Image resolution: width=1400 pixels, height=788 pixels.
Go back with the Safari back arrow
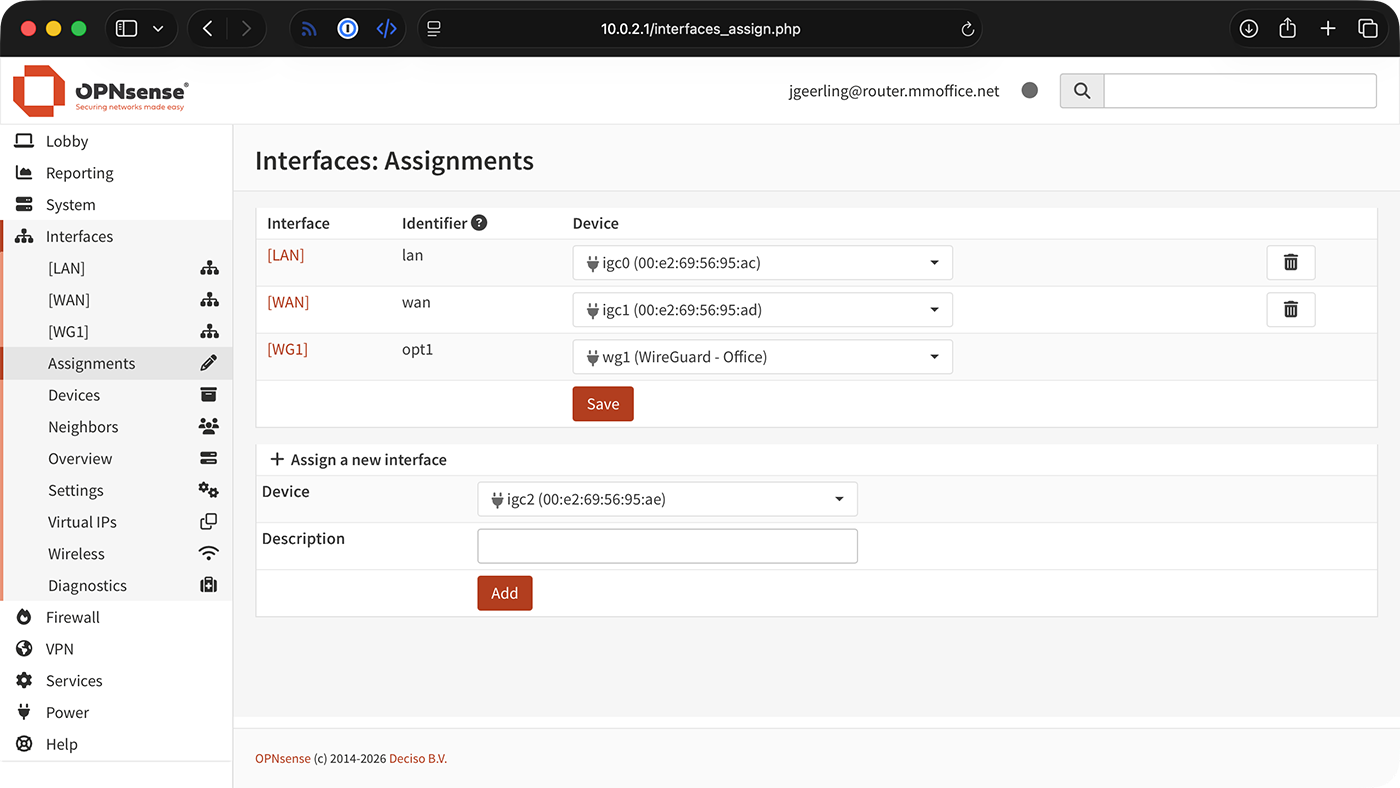point(208,29)
